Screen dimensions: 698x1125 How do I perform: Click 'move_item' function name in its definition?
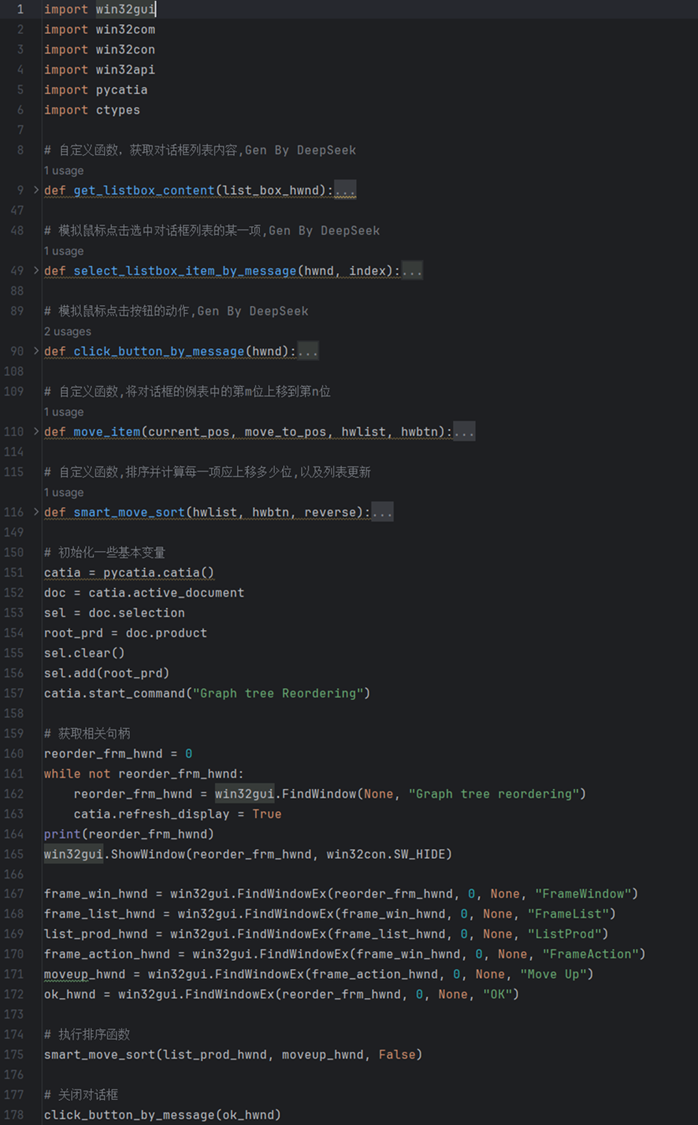107,431
